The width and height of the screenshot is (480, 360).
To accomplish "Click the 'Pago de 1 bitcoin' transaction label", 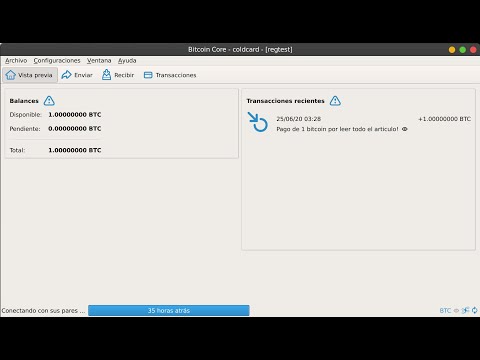I will coord(337,129).
